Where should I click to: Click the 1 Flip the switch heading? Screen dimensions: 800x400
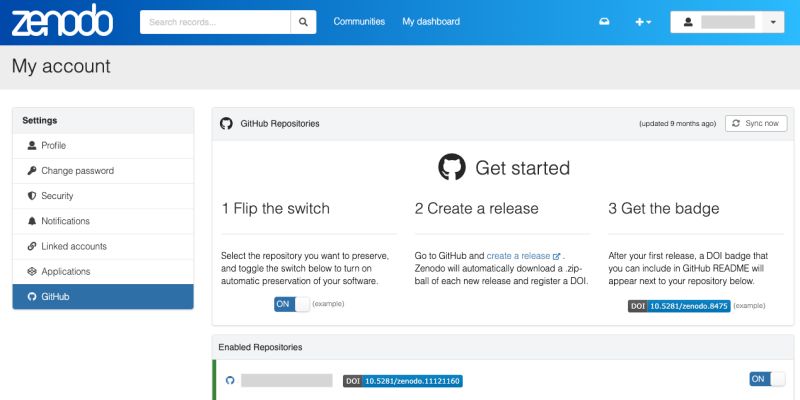click(276, 208)
